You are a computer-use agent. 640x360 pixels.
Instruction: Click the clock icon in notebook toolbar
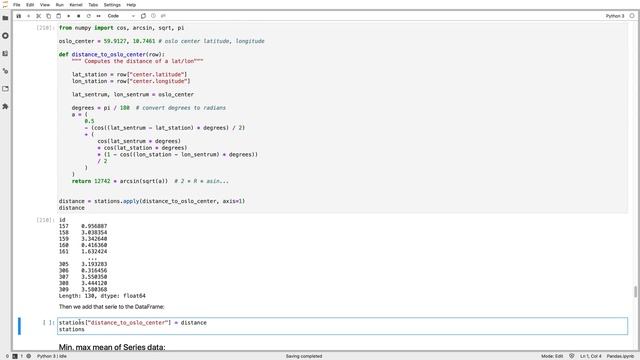pyautogui.click(x=153, y=16)
